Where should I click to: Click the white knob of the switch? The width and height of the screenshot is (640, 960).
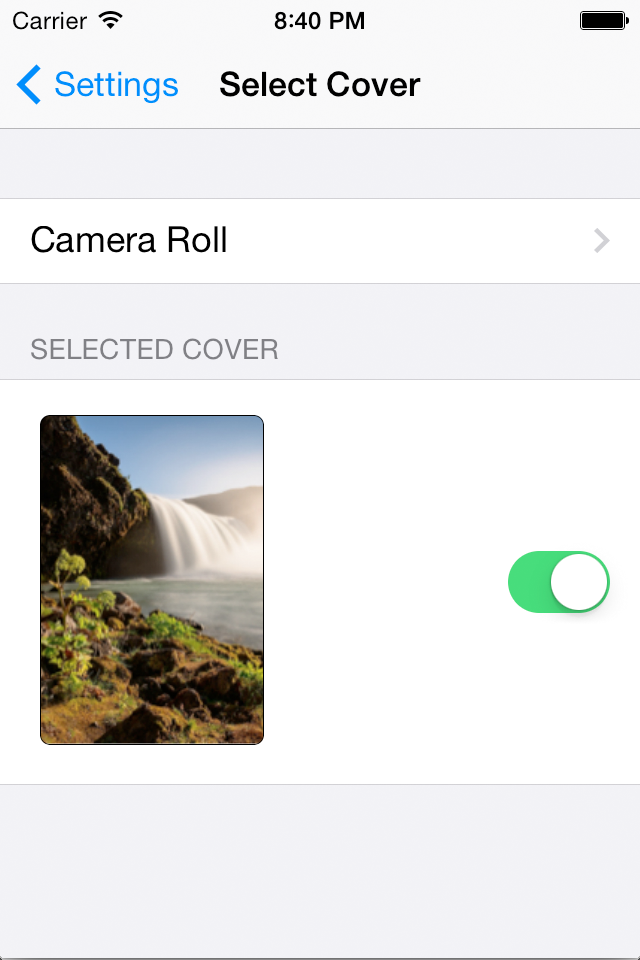tap(580, 582)
